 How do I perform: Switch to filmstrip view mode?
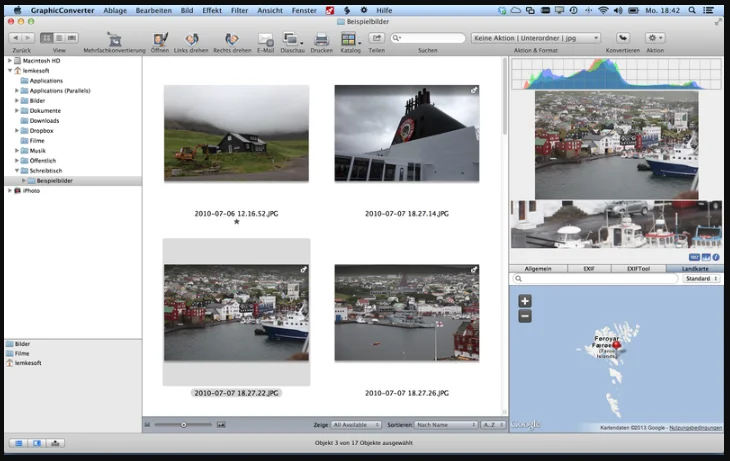pyautogui.click(x=72, y=38)
